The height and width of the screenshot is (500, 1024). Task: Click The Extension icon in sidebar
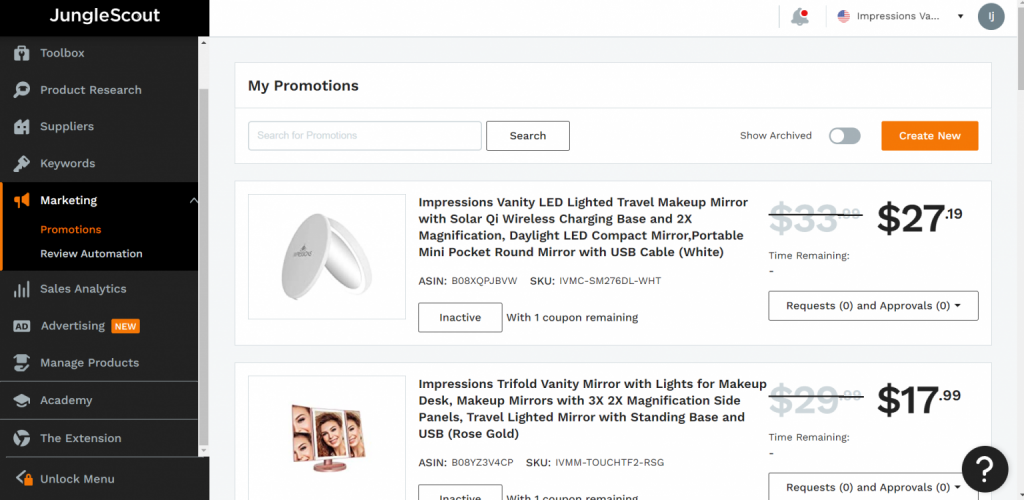click(21, 438)
